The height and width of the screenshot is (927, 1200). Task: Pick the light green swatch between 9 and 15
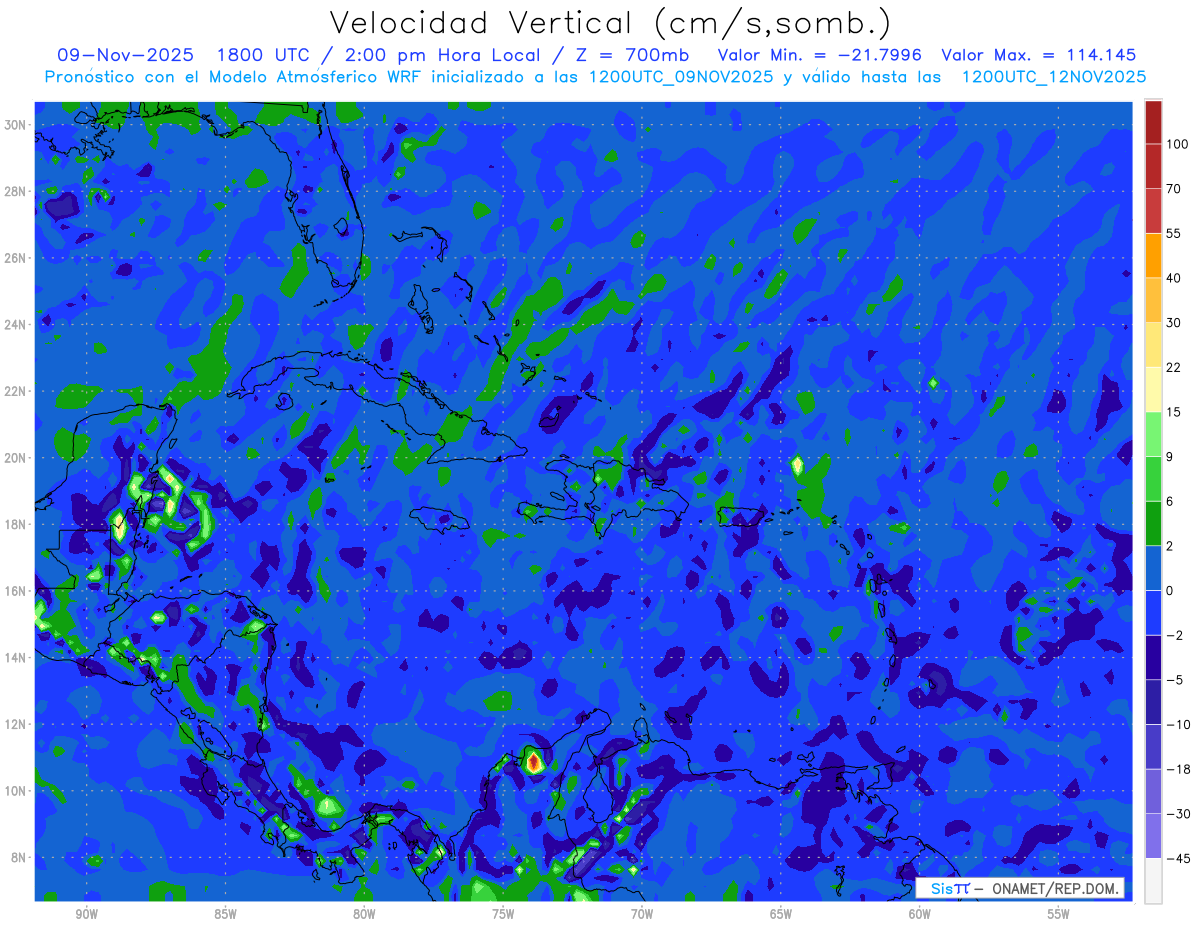[1153, 434]
